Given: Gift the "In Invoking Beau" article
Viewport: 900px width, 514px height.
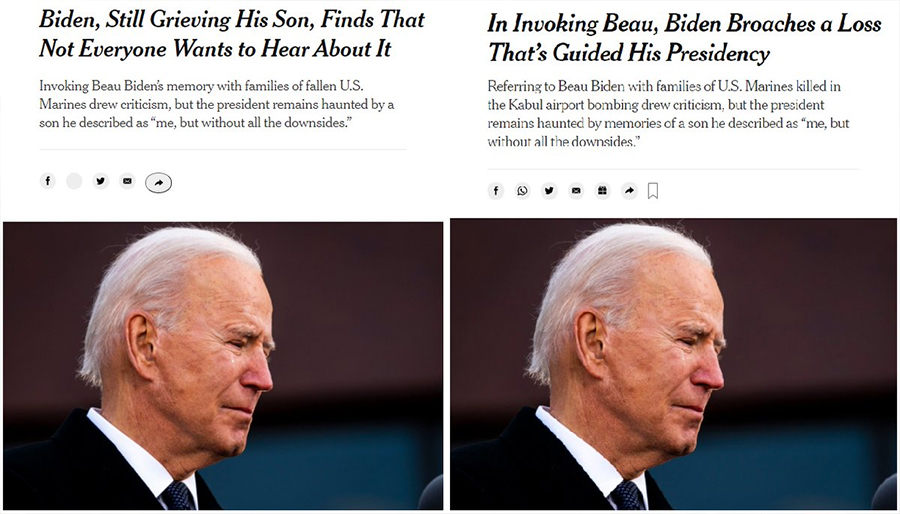Looking at the screenshot, I should click(602, 191).
